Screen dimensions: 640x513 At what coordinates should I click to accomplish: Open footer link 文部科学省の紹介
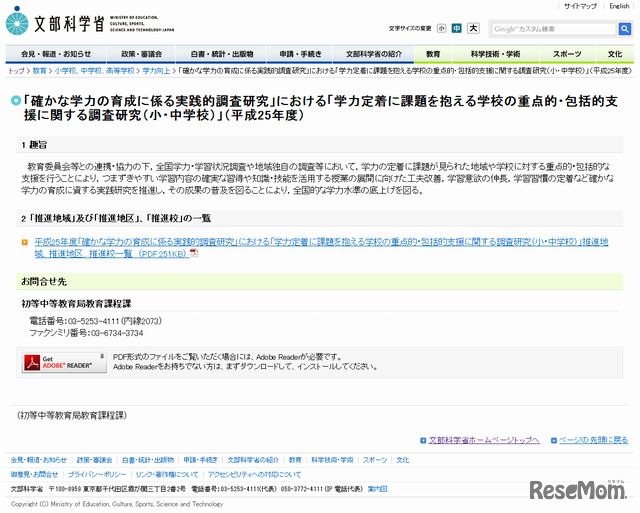tap(253, 460)
